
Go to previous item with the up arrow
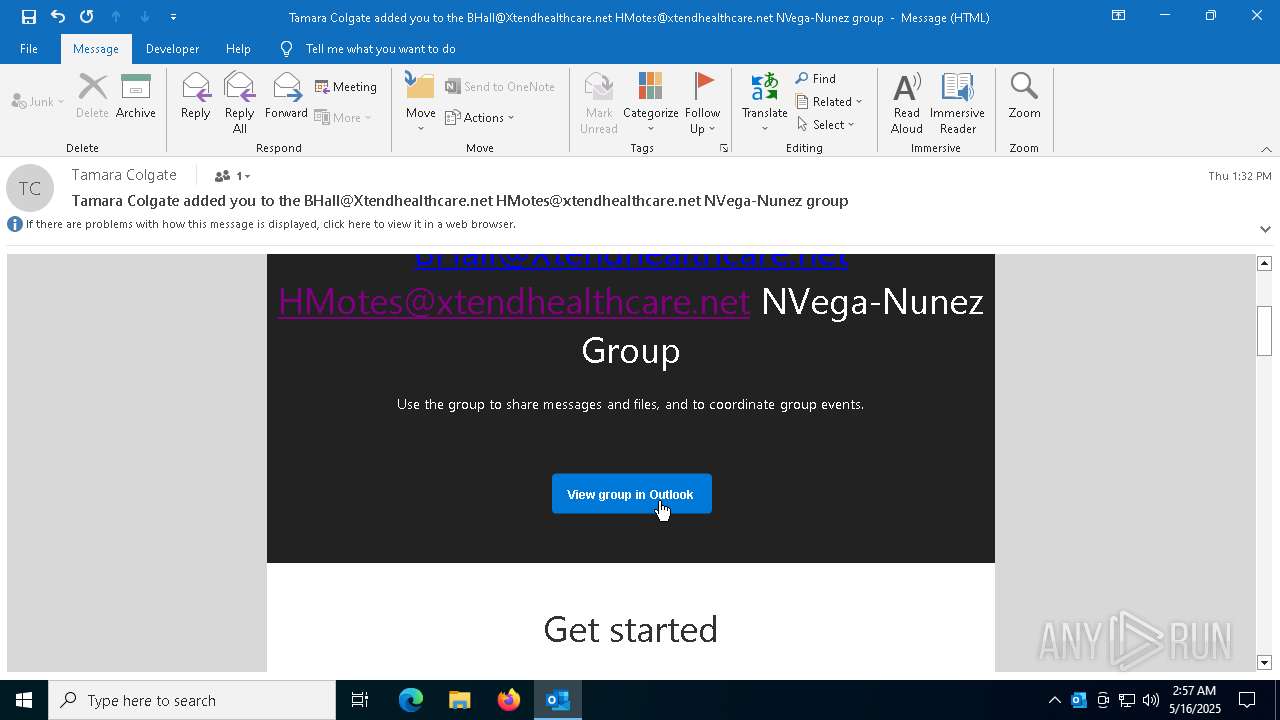click(x=116, y=16)
